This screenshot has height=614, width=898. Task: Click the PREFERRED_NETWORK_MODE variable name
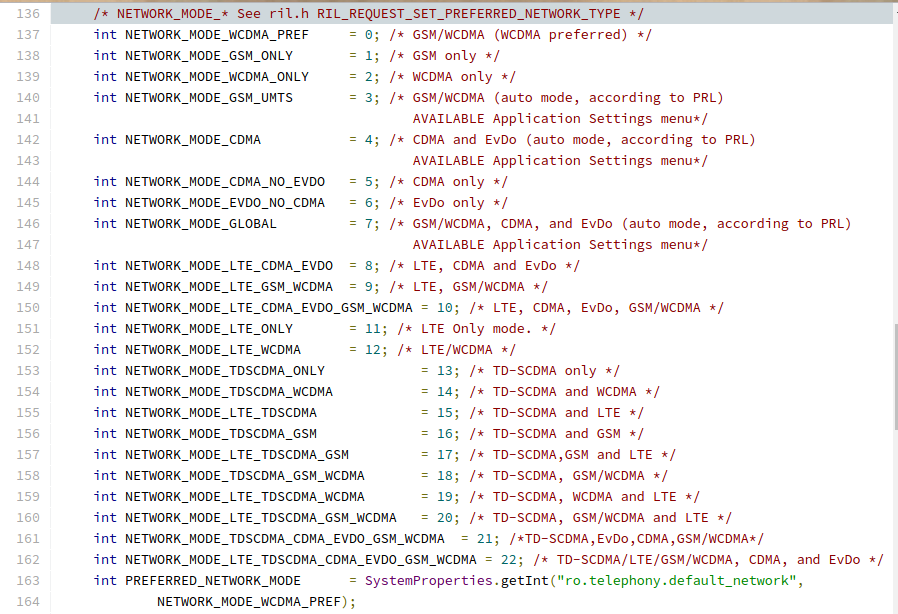point(212,581)
